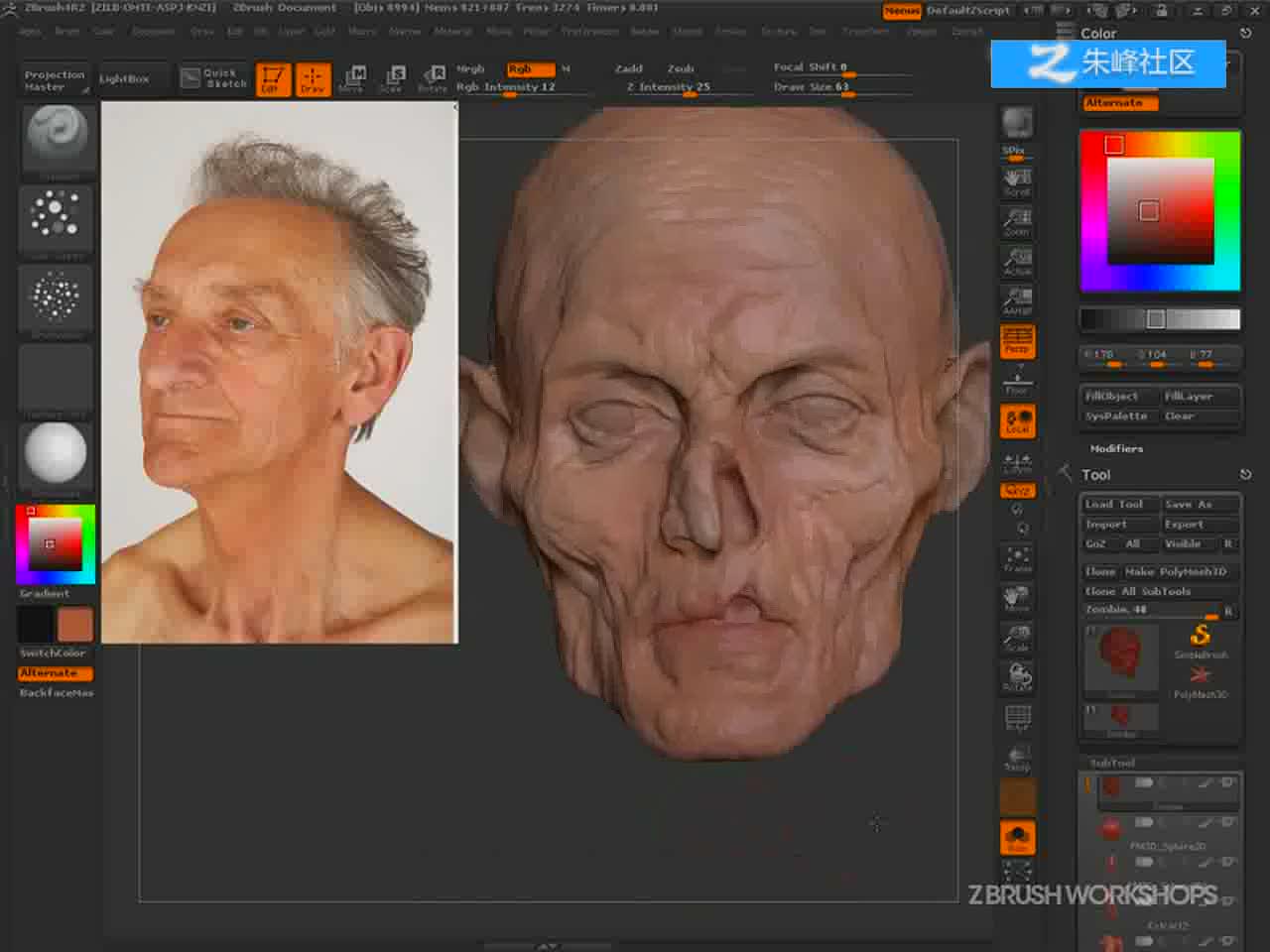Toggle the Alternate color button in left tray
Image resolution: width=1270 pixels, height=952 pixels.
[49, 672]
